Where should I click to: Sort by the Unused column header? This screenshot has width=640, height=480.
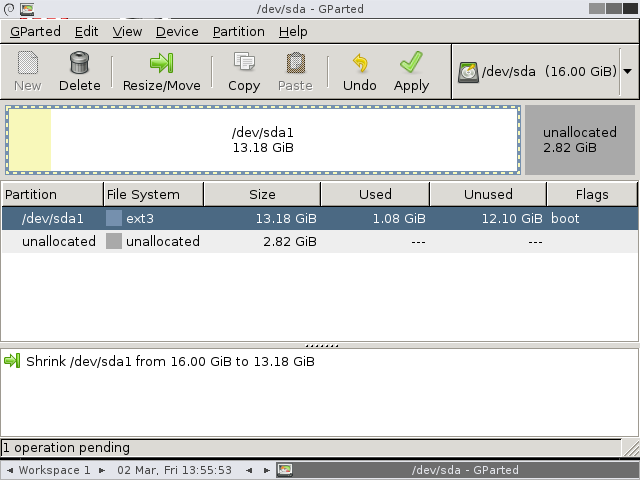pyautogui.click(x=488, y=194)
